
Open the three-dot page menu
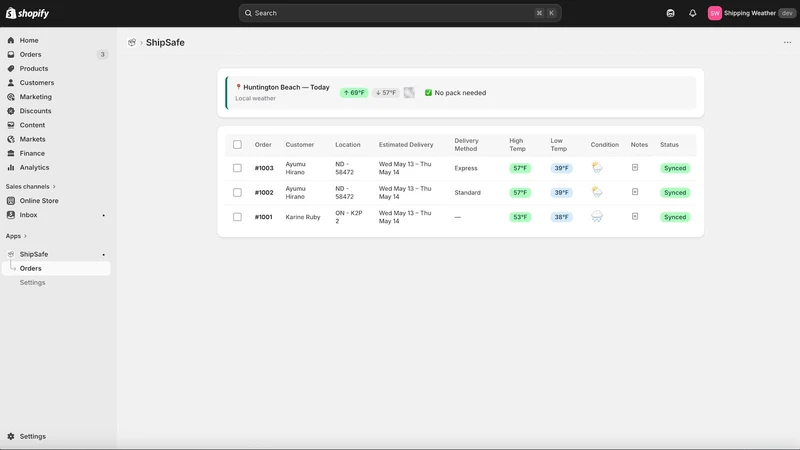787,42
